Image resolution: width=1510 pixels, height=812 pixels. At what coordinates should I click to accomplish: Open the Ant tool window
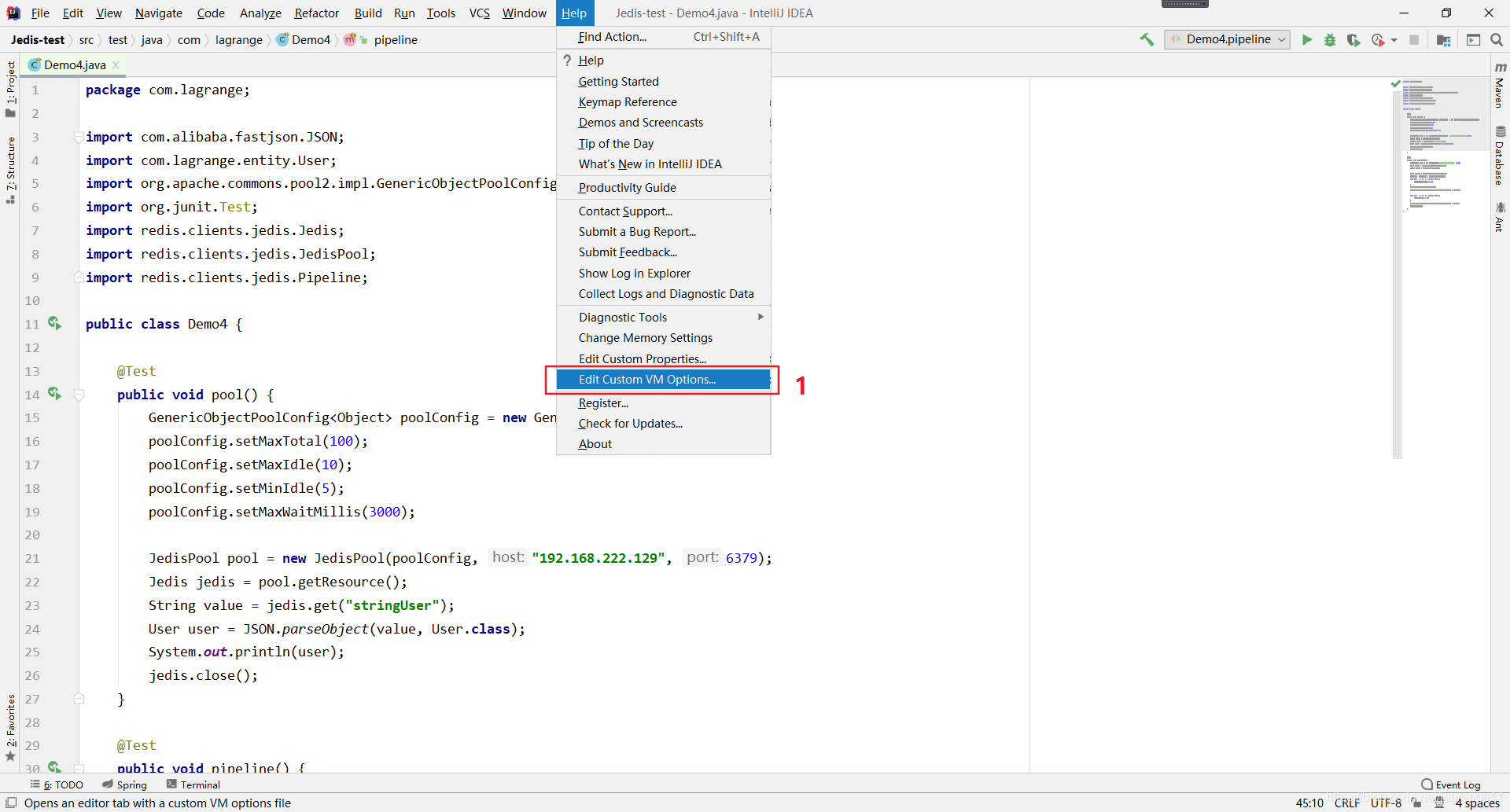pos(1500,217)
